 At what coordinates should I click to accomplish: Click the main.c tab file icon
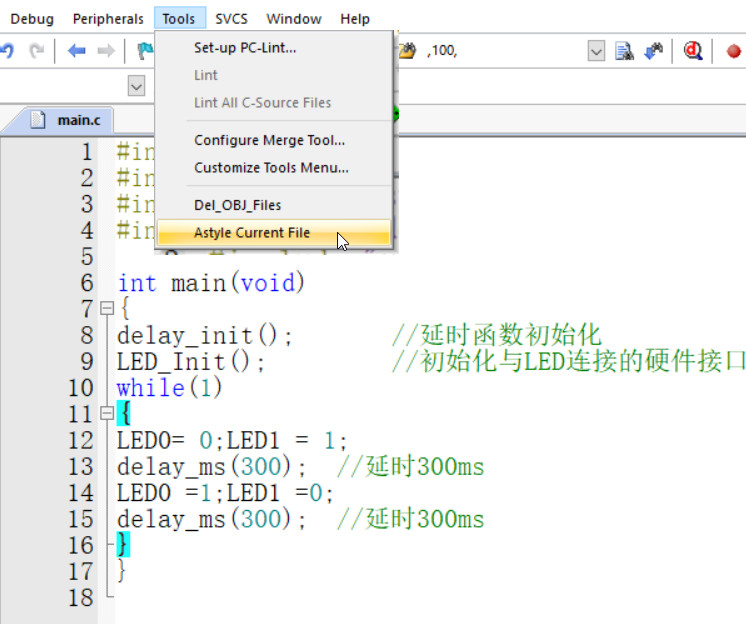[38, 120]
